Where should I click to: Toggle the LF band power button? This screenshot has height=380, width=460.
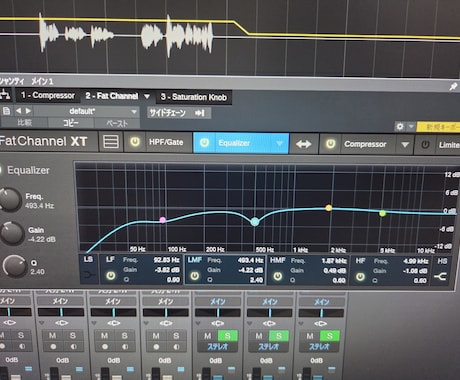coord(111,275)
